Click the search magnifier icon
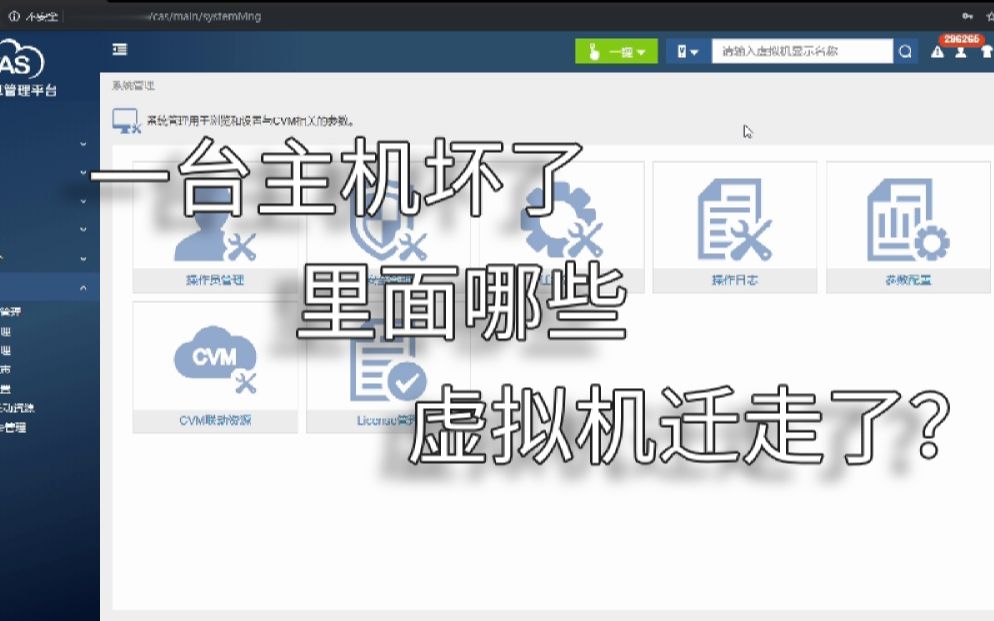The image size is (994, 621). (905, 51)
